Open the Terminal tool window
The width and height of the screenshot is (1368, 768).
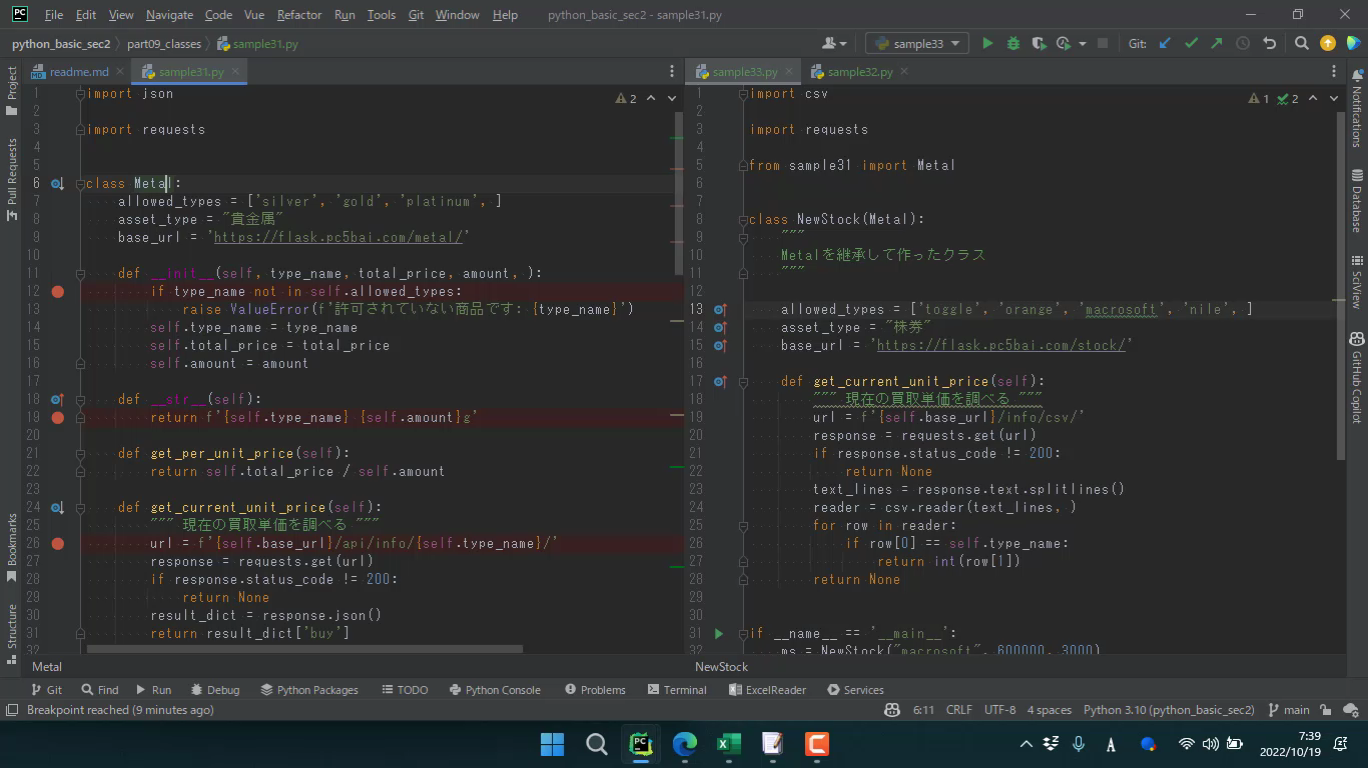coord(676,690)
